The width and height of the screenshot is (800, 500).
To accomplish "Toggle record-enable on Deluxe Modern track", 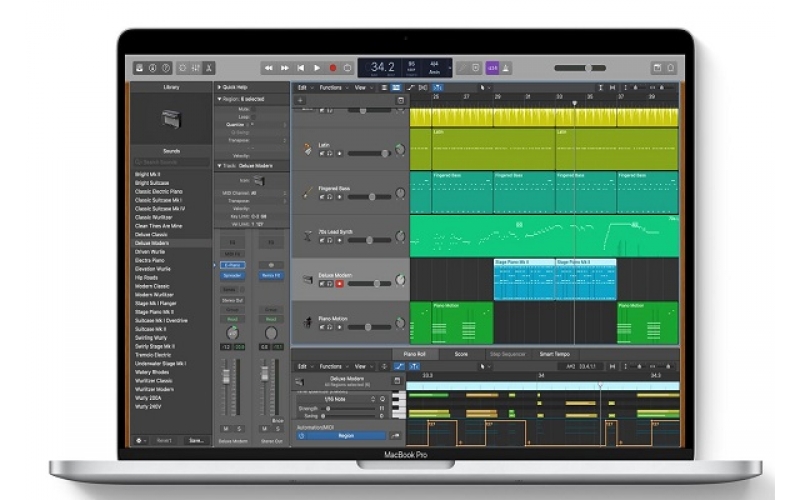I will pyautogui.click(x=339, y=284).
